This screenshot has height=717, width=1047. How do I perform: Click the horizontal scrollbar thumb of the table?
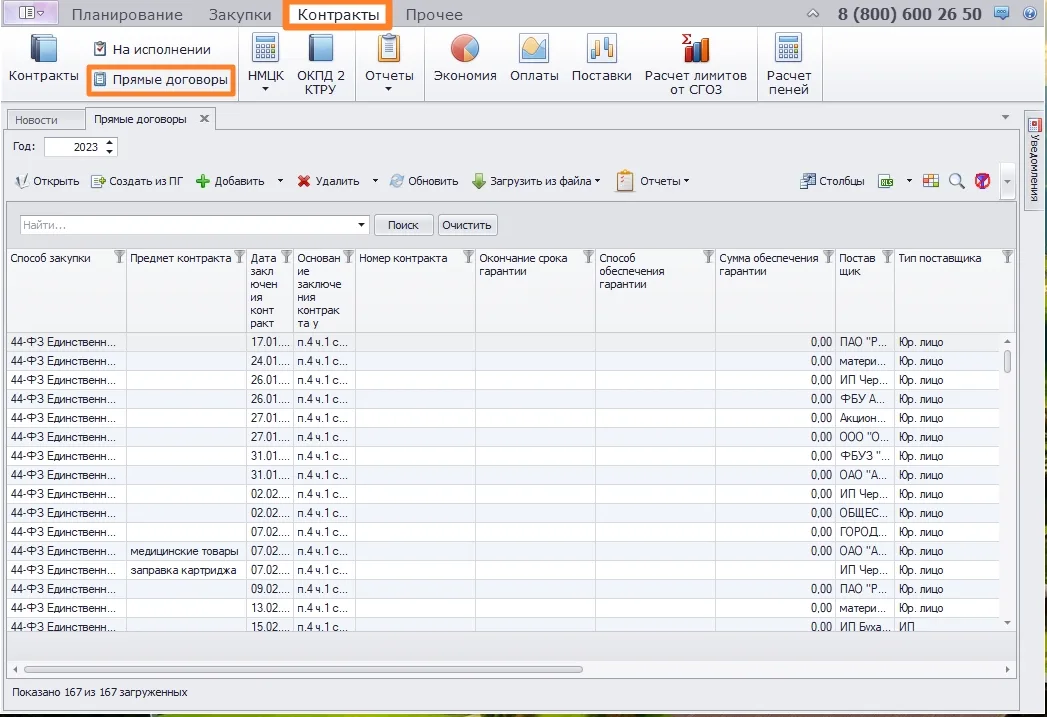pos(303,669)
